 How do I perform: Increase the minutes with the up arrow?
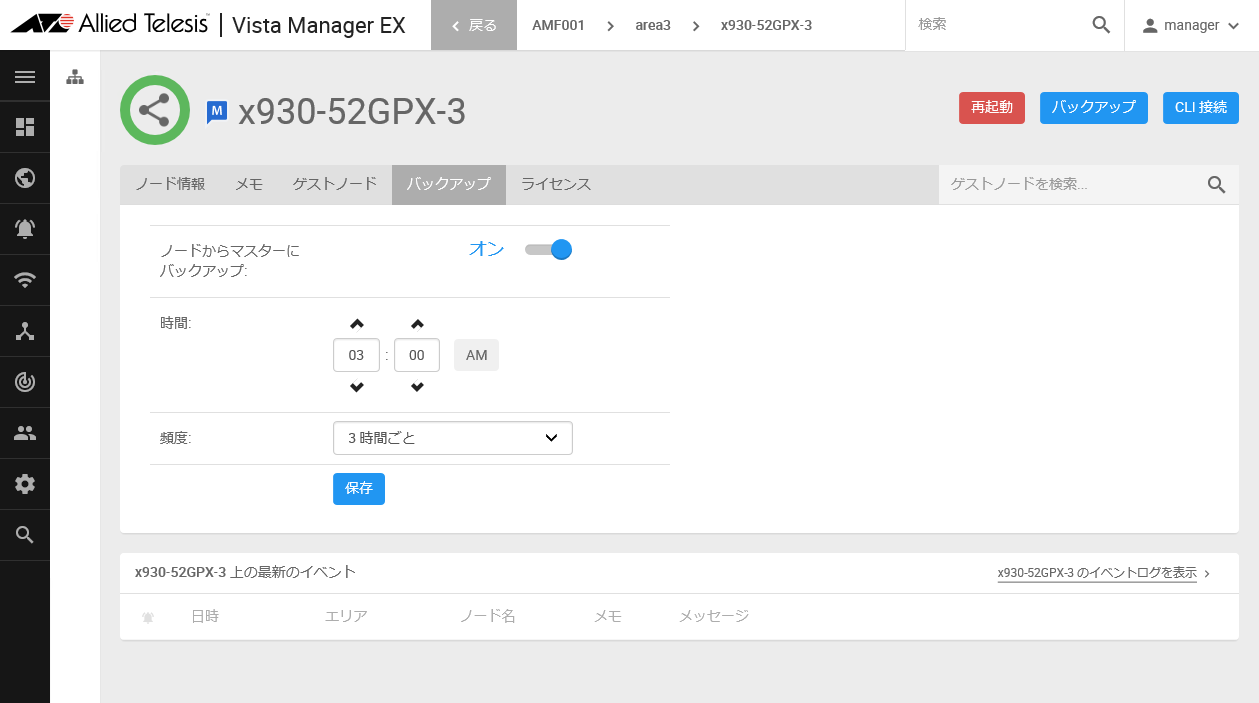(417, 324)
